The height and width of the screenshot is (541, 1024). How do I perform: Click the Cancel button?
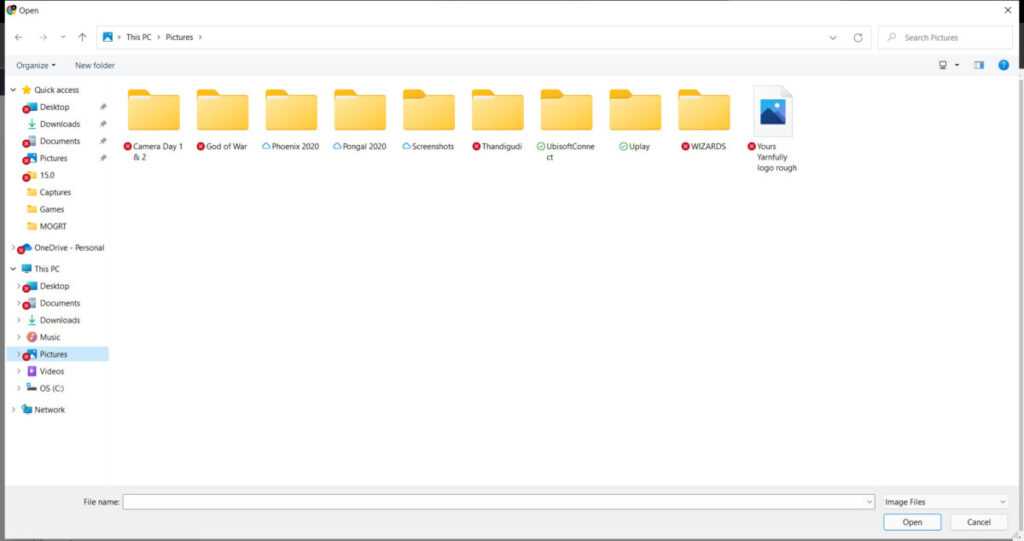click(978, 522)
